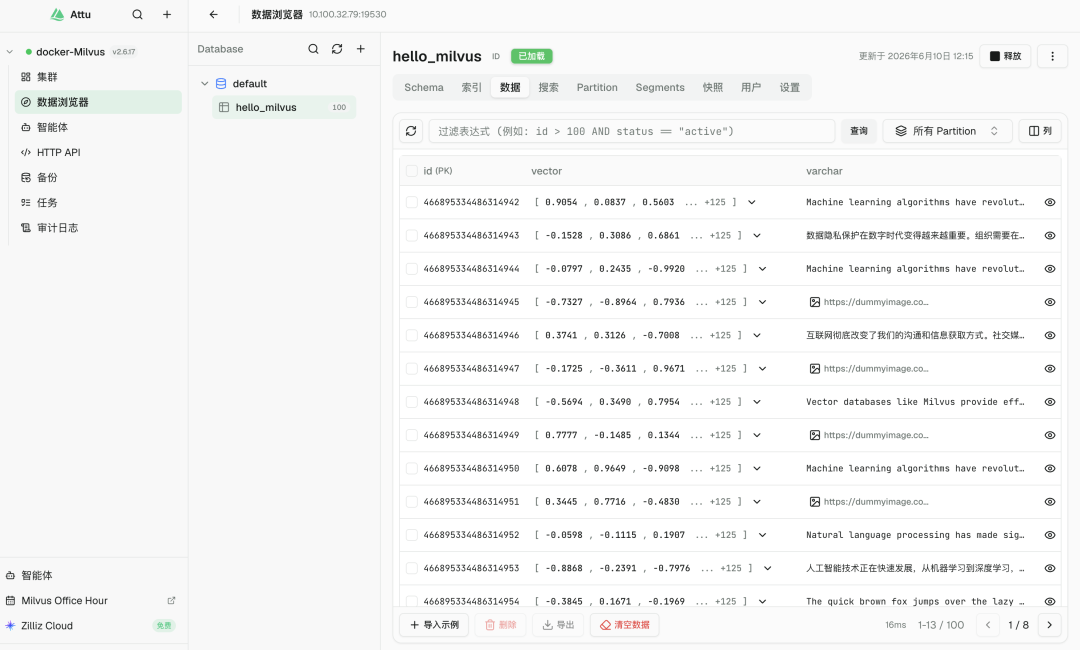Select hello_milvus collection in tree
This screenshot has width=1080, height=650.
click(284, 107)
